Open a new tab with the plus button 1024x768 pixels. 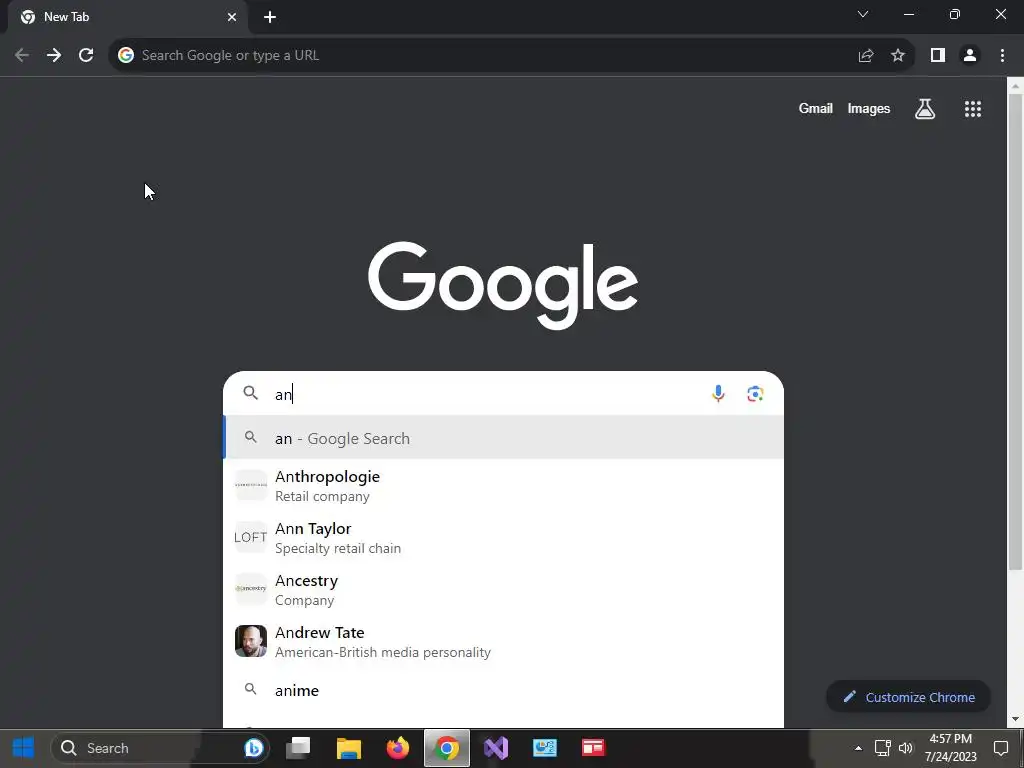(x=270, y=17)
